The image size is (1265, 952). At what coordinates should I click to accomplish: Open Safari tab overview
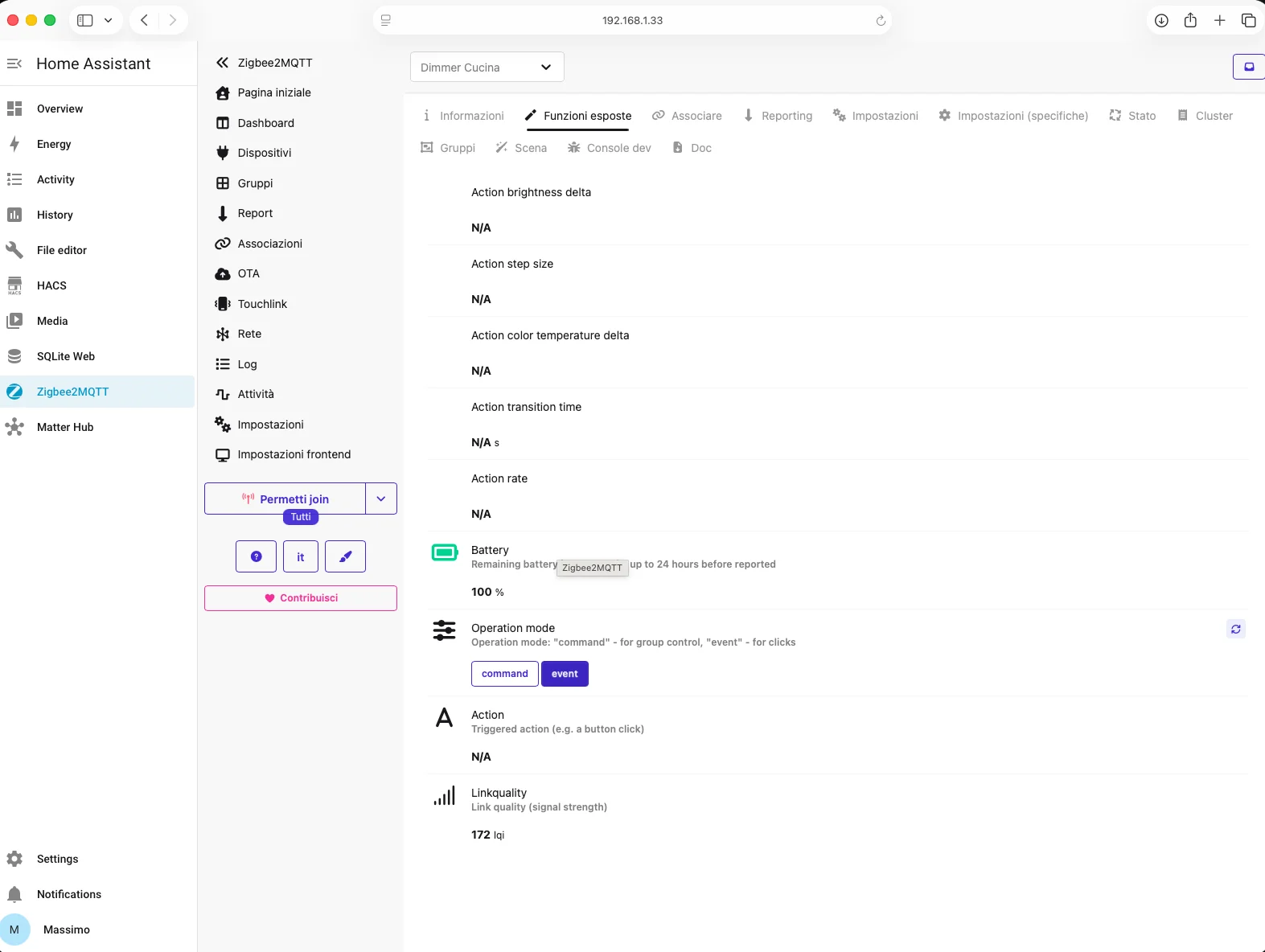point(1248,20)
